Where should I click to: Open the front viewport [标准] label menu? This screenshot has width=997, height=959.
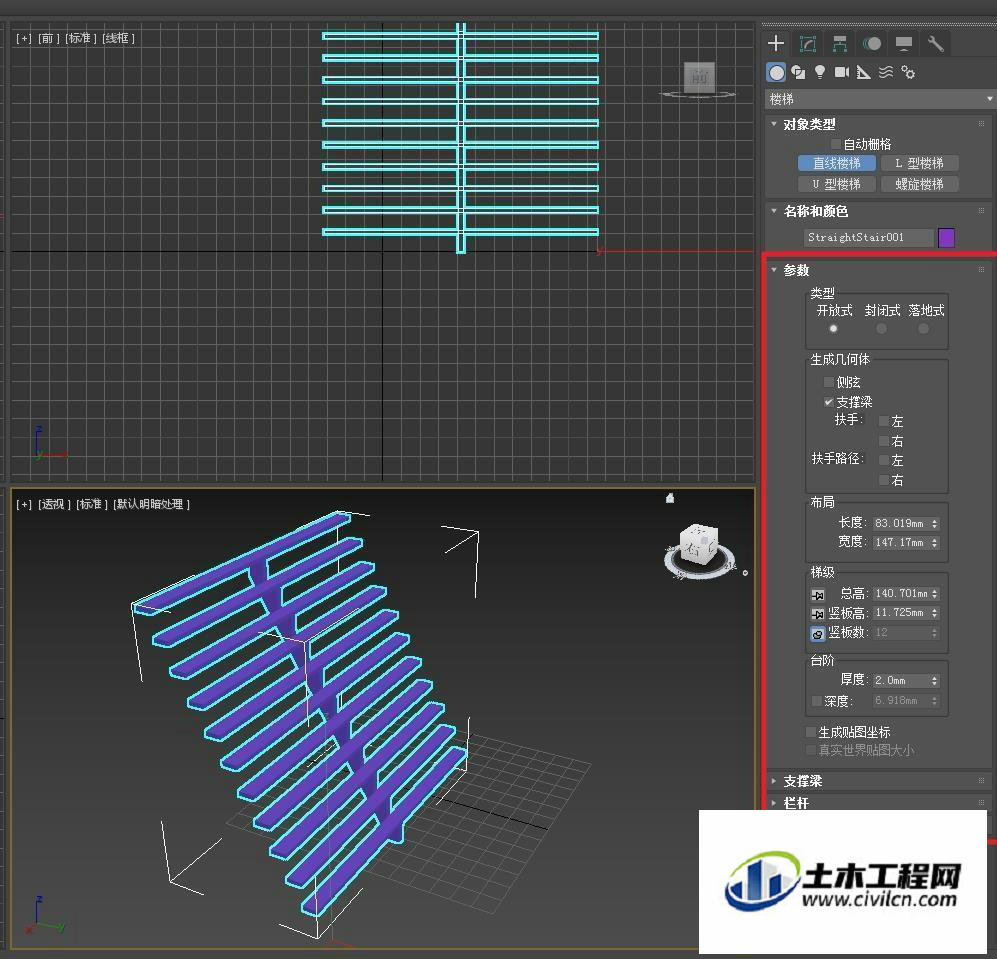coord(80,38)
